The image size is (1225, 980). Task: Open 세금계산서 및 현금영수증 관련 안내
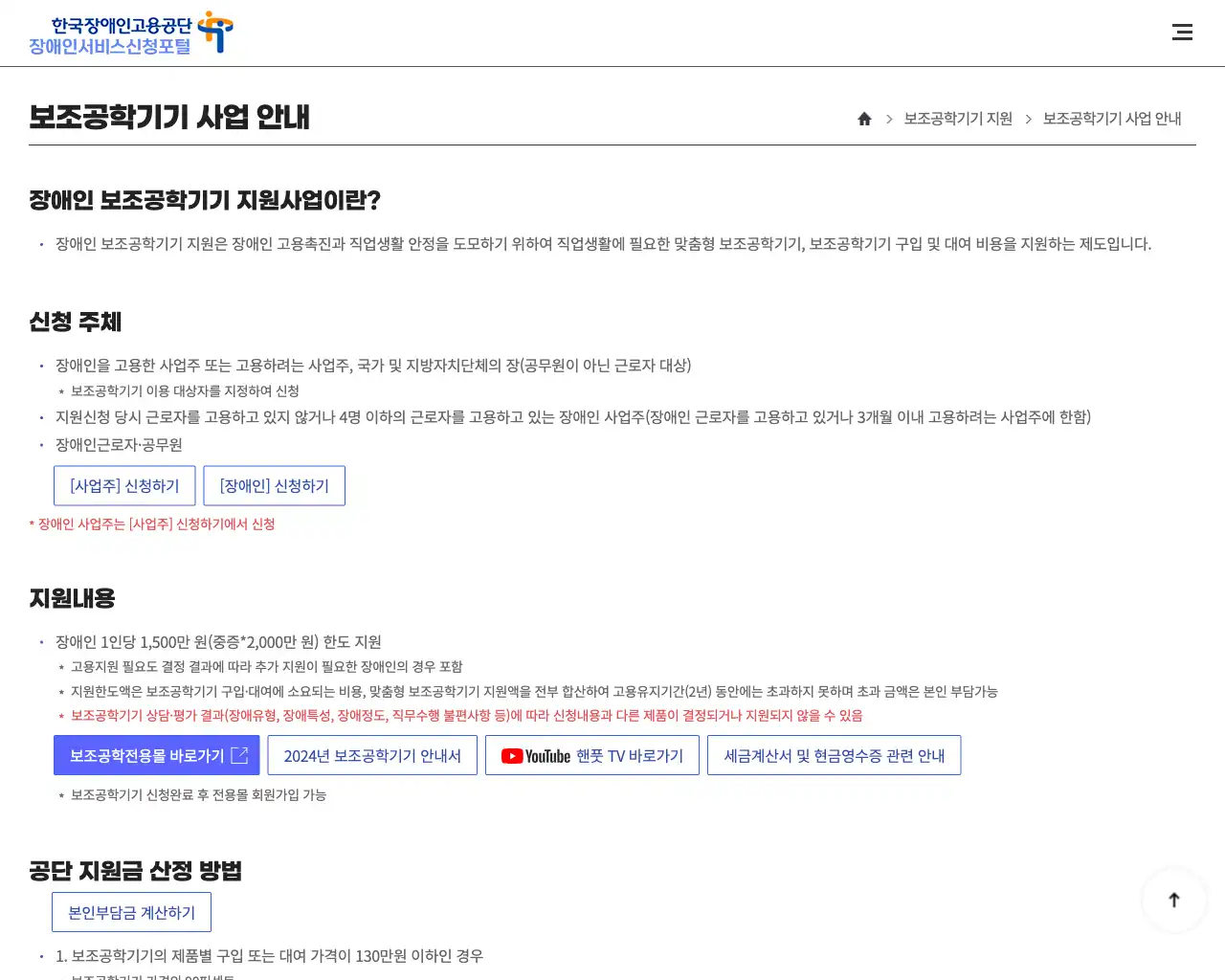(x=834, y=755)
